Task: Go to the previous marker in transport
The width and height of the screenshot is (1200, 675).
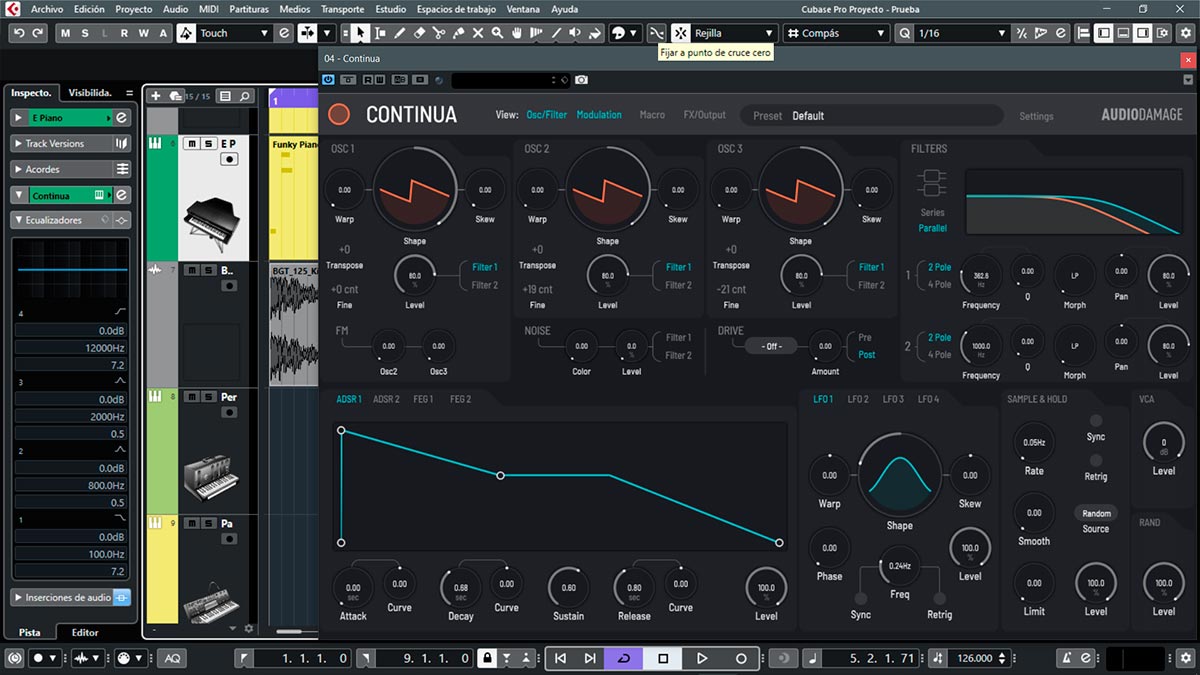Action: click(x=560, y=658)
